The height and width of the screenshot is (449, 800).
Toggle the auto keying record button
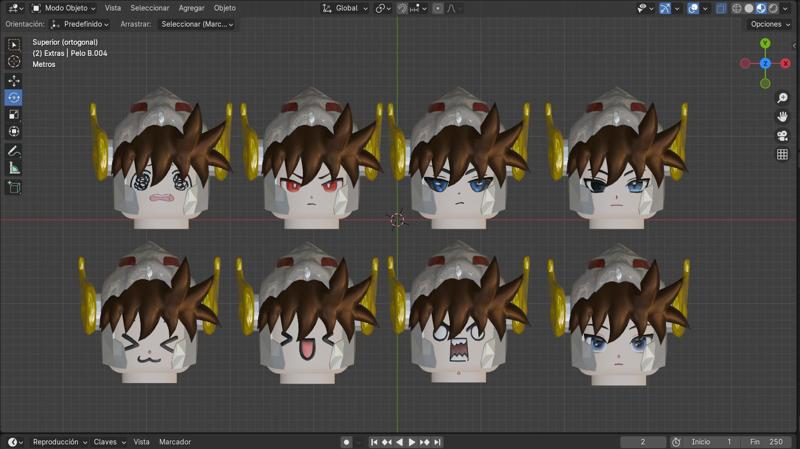(x=346, y=442)
